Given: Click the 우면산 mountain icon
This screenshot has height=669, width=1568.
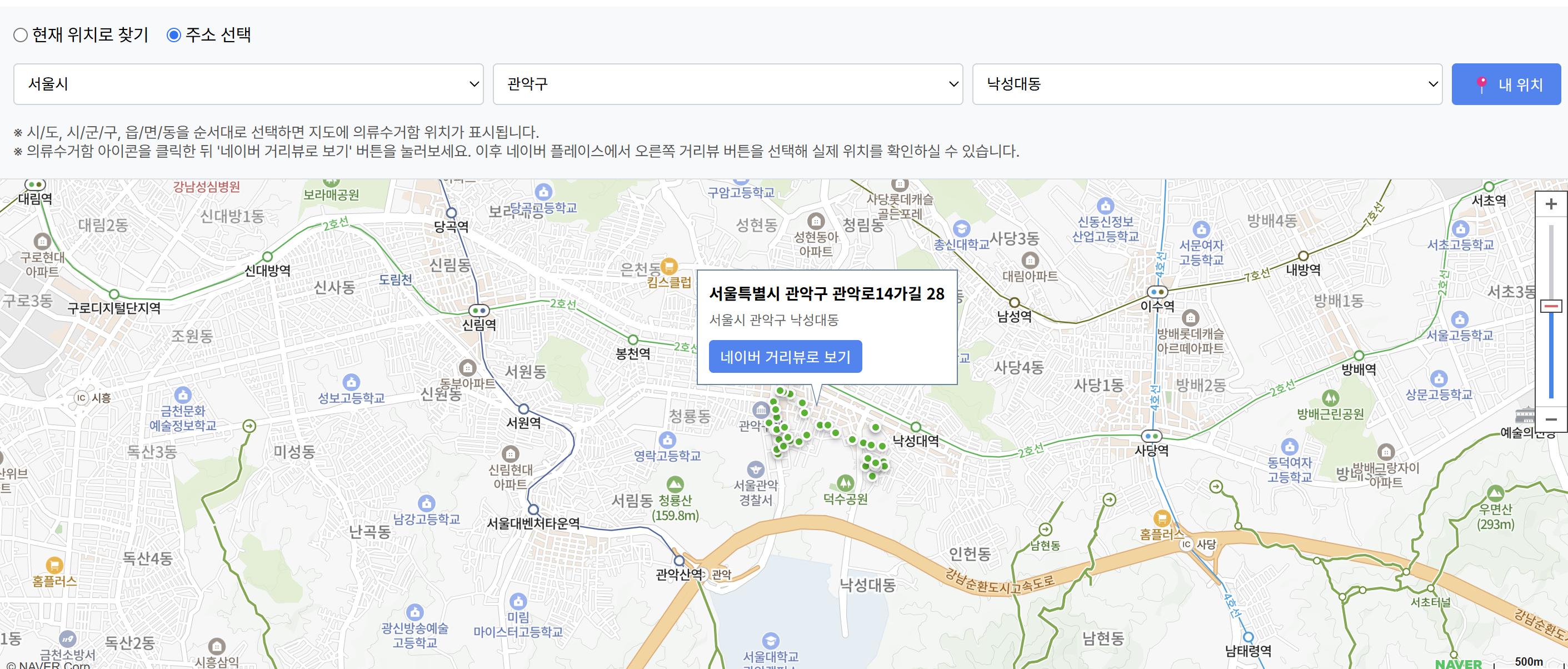Looking at the screenshot, I should coord(1495,493).
